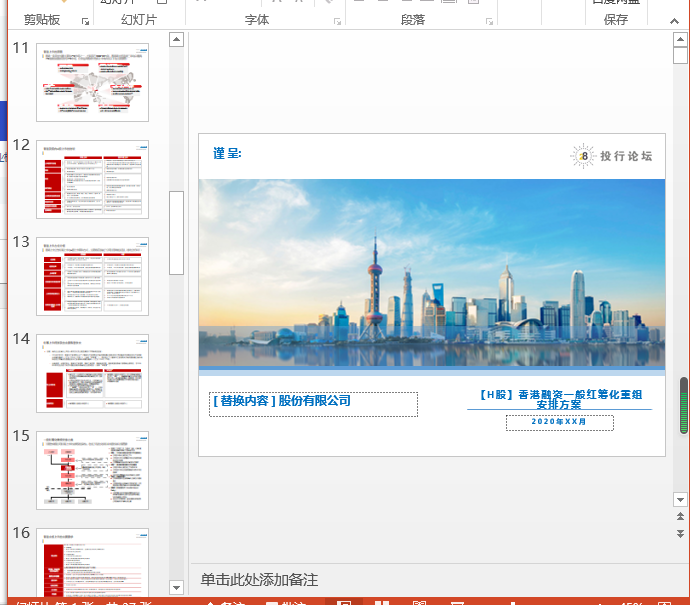Click the notes area 单击此处添加备注

[259, 580]
